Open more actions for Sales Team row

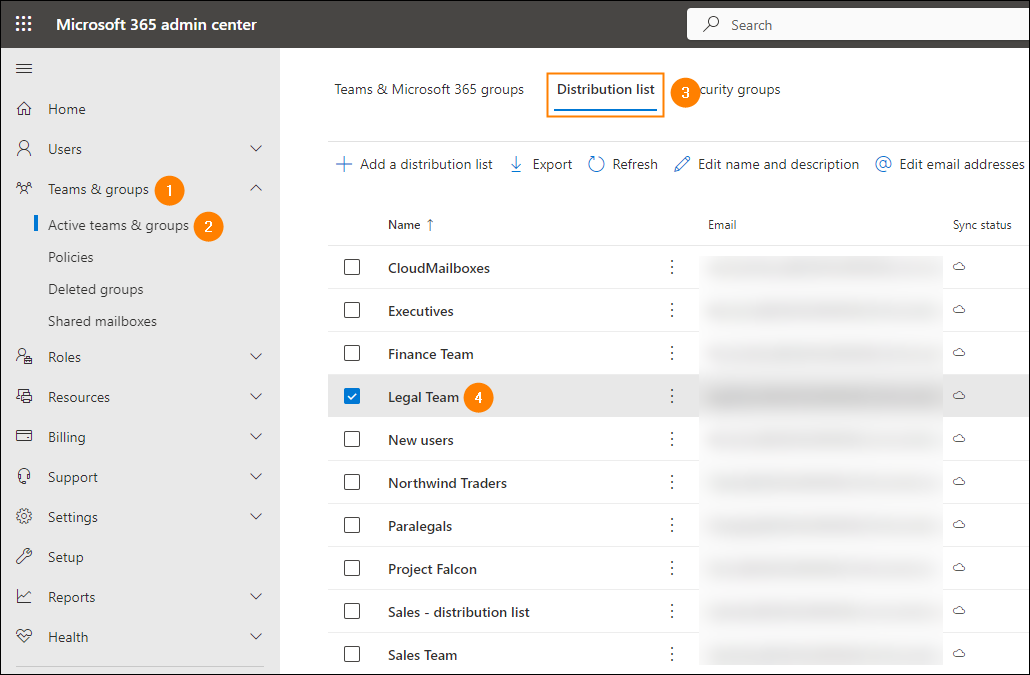pyautogui.click(x=671, y=654)
